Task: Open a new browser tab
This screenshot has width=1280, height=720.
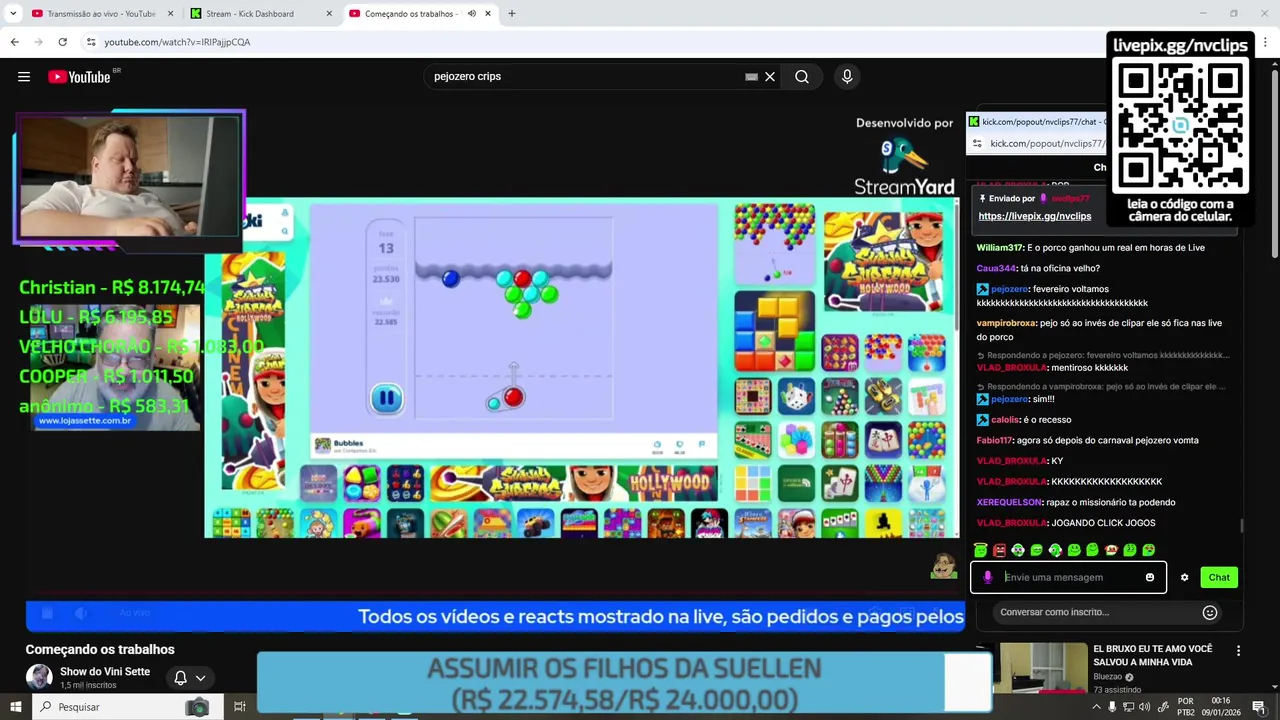Action: (512, 14)
